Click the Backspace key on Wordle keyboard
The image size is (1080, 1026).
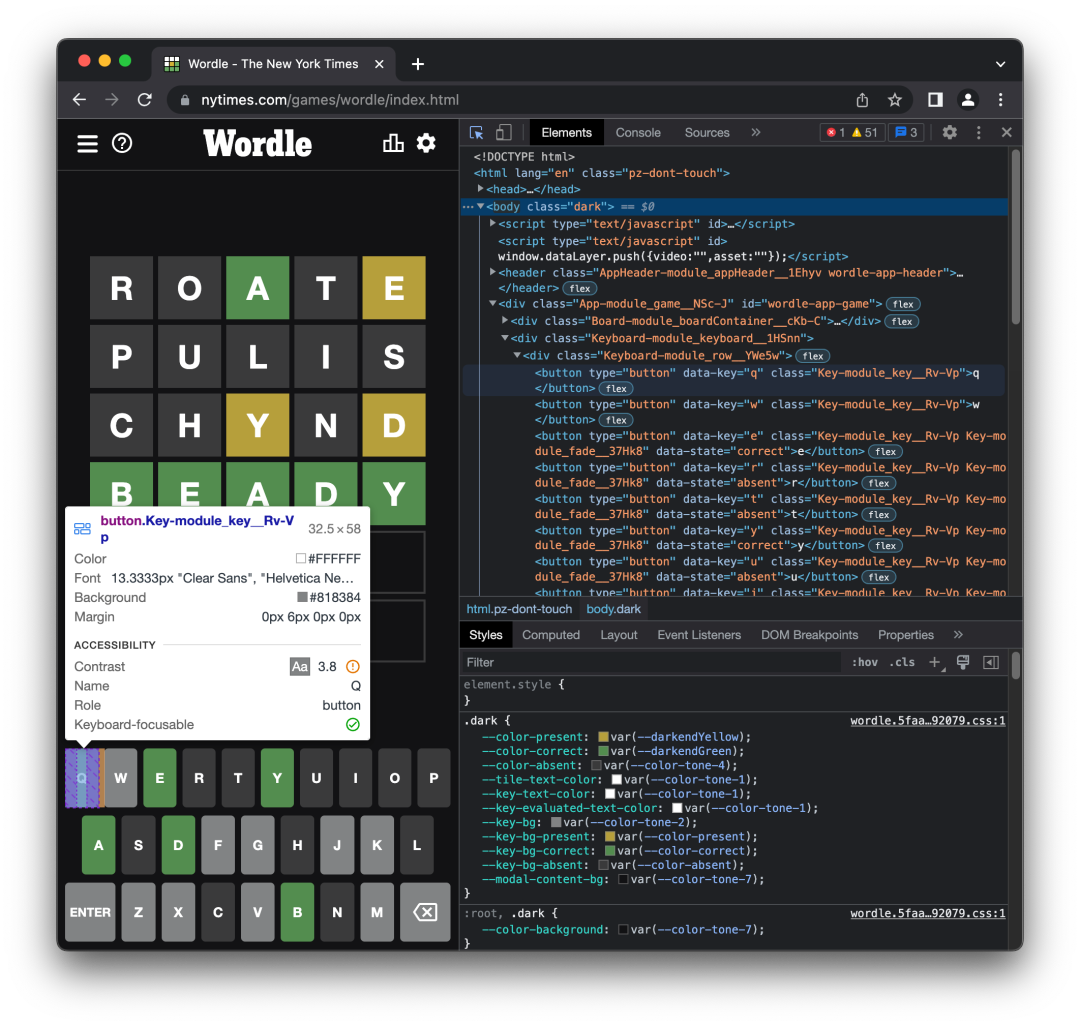click(x=426, y=912)
